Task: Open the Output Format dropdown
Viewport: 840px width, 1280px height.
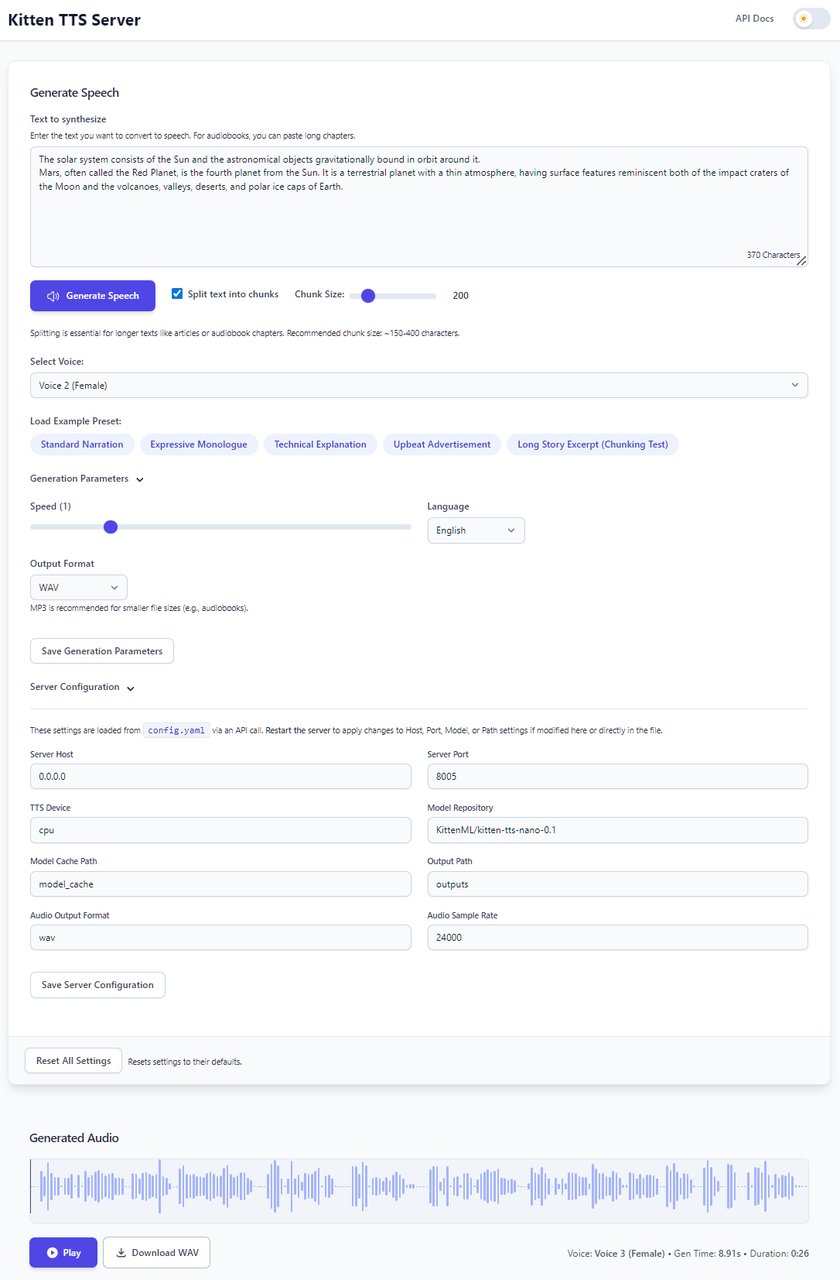Action: [78, 587]
